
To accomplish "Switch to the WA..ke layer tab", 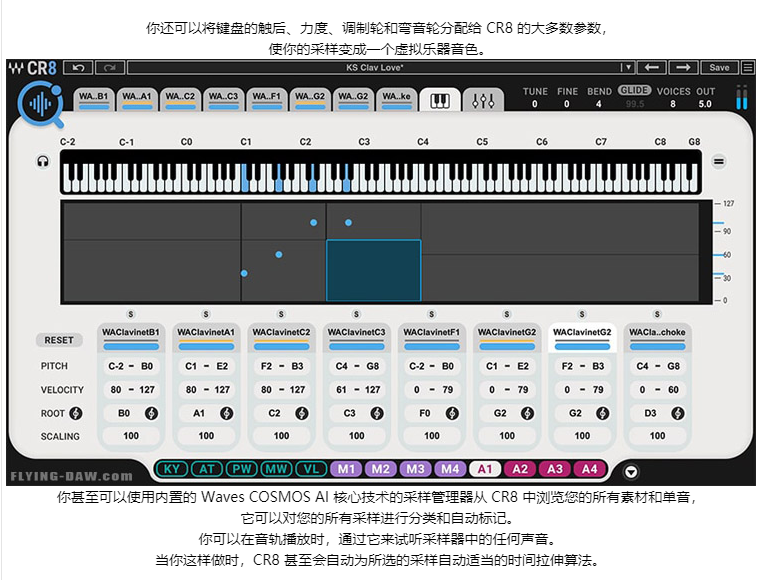I will pyautogui.click(x=397, y=99).
